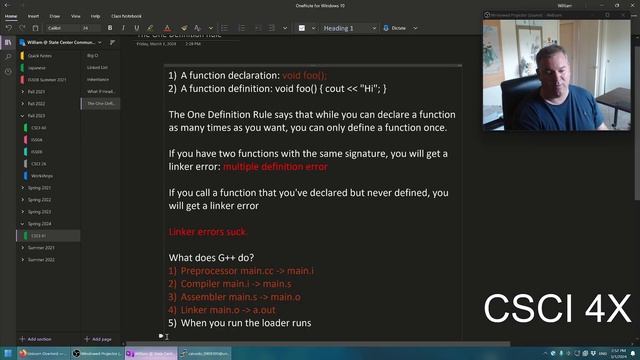Click the Add page button
The width and height of the screenshot is (640, 360).
tap(98, 339)
